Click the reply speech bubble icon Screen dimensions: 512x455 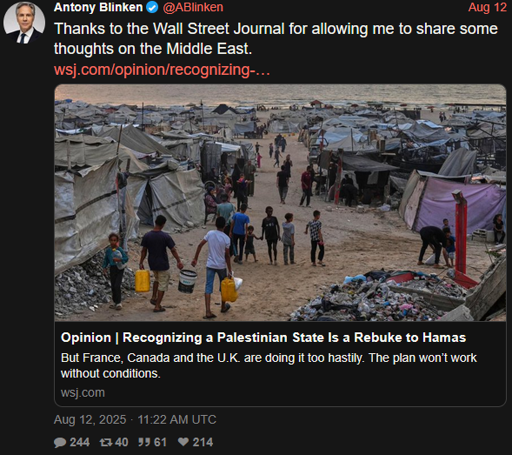click(x=60, y=442)
